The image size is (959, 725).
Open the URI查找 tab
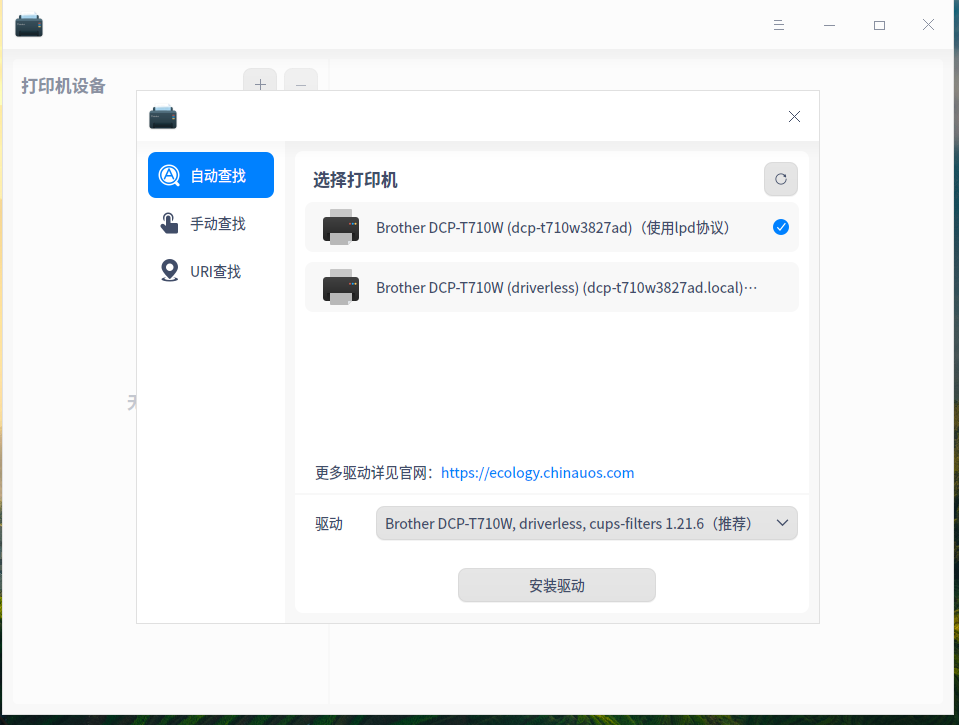point(210,271)
